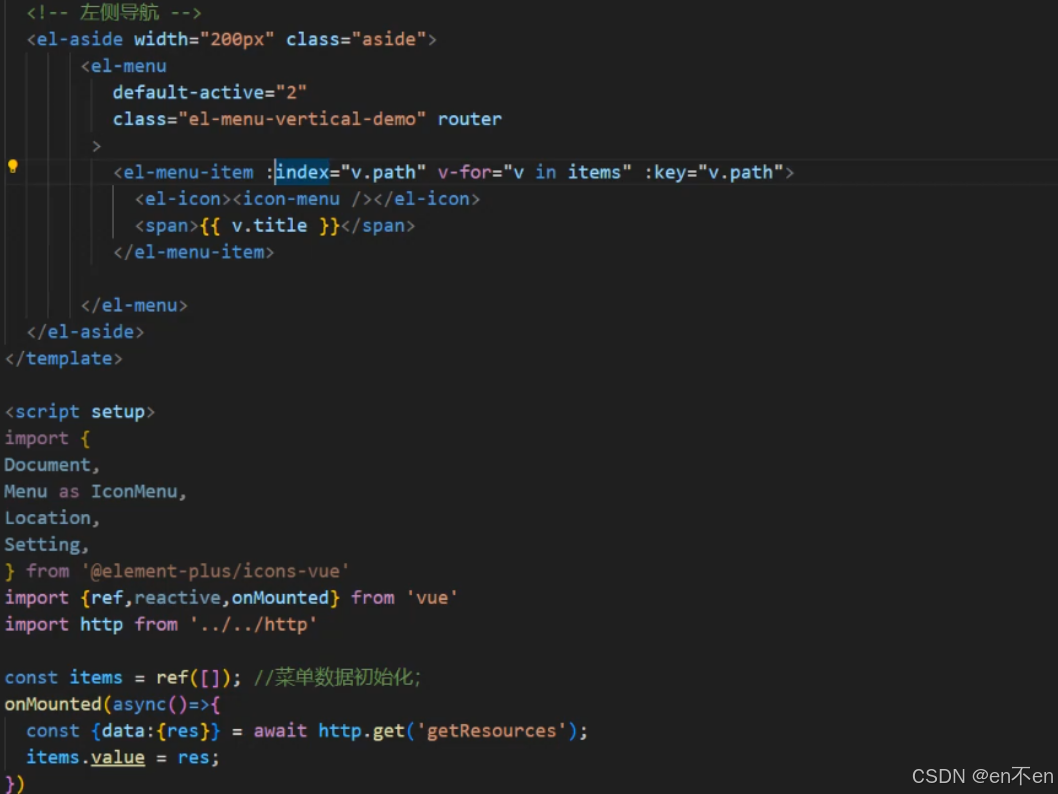1058x794 pixels.
Task: Click the {{ v.title }} interpolation
Action: coord(267,225)
